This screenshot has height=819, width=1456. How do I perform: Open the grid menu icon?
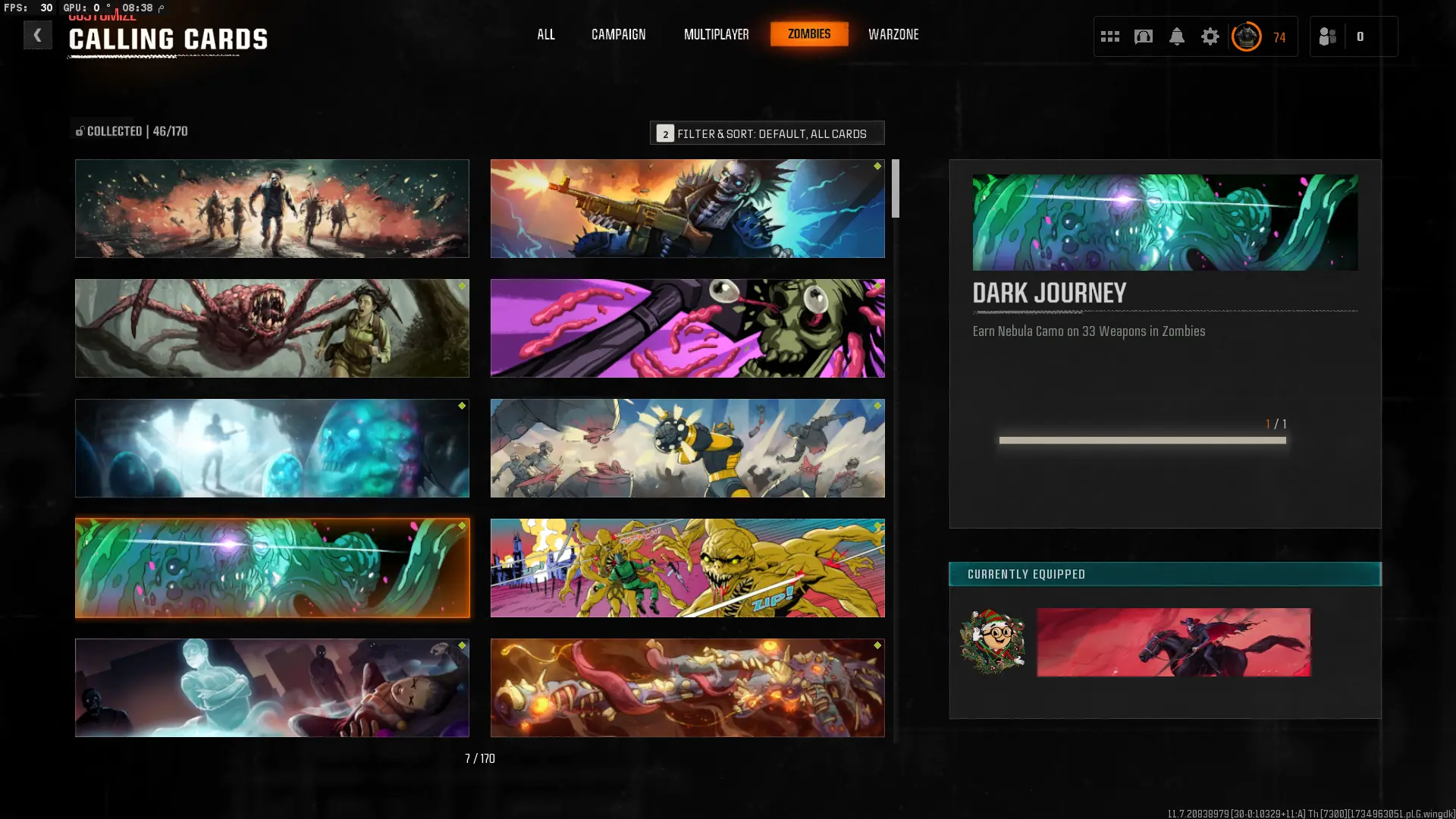tap(1109, 36)
